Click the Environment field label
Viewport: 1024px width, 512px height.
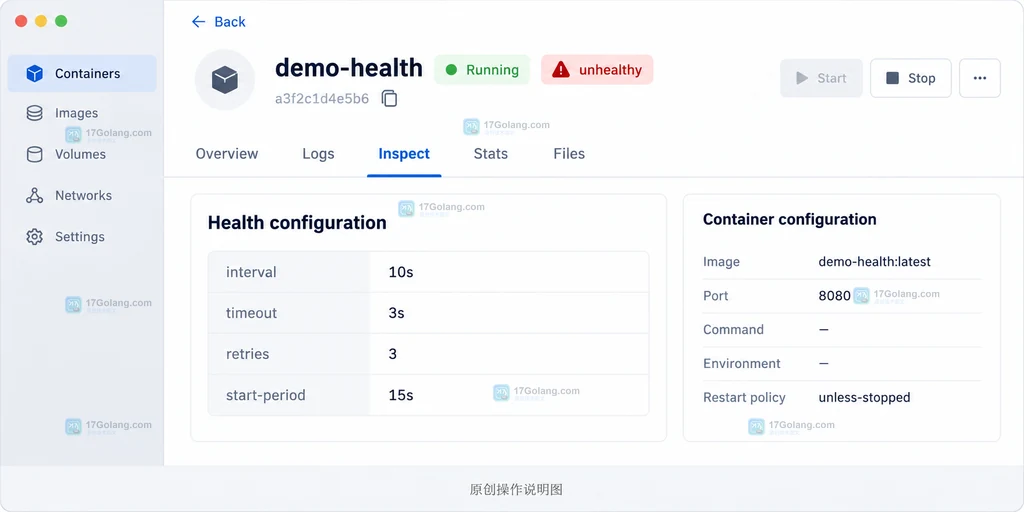point(742,363)
